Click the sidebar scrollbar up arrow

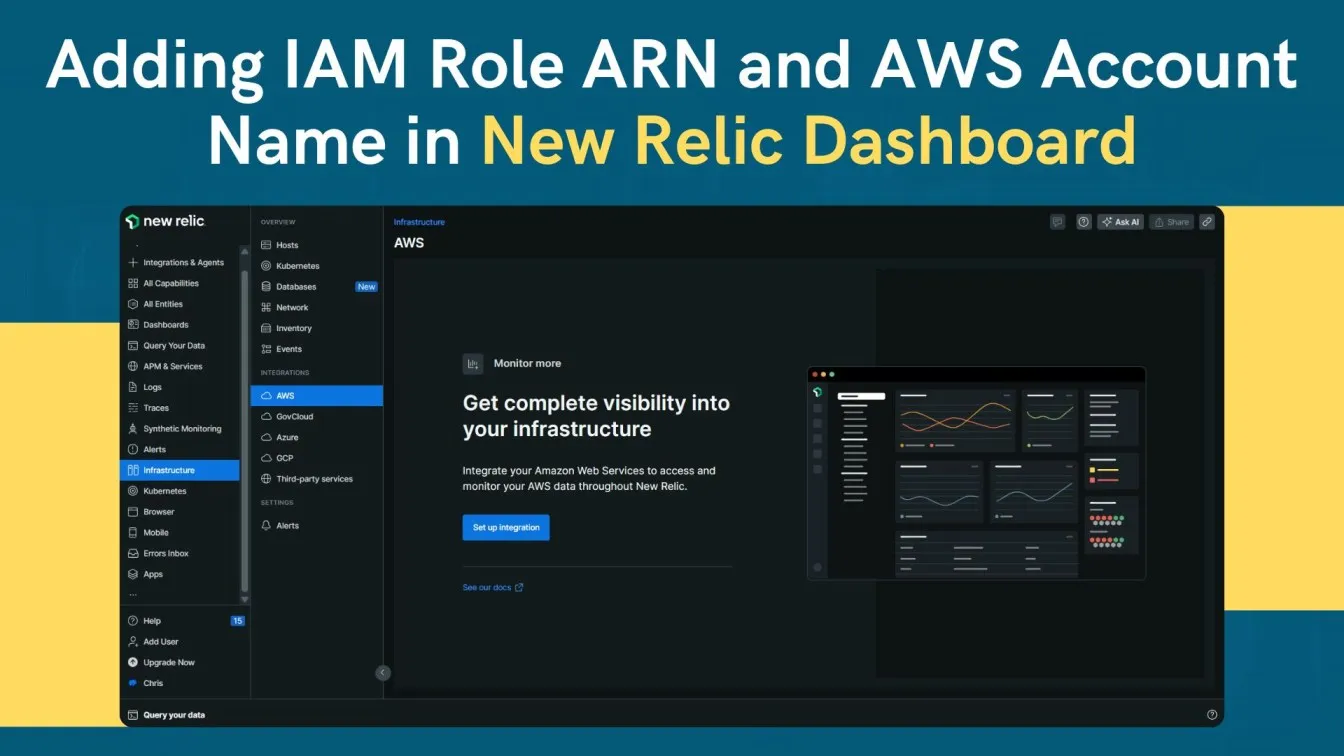pos(245,251)
